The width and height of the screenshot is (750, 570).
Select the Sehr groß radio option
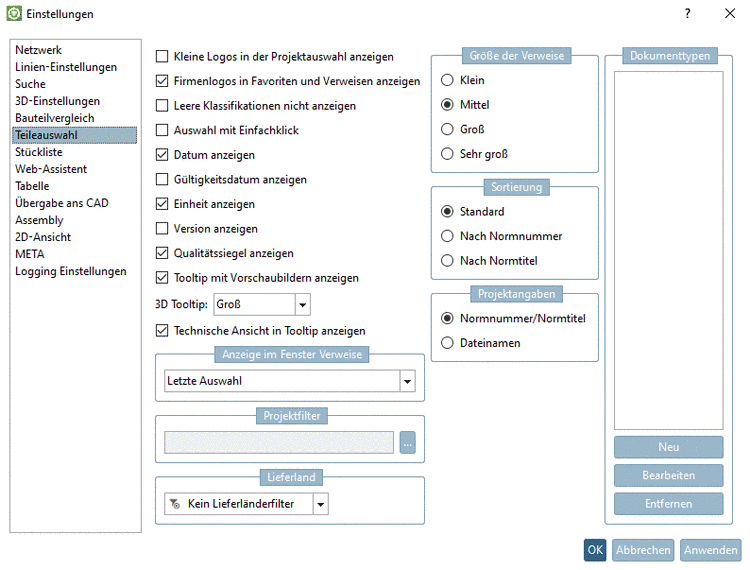(x=448, y=154)
